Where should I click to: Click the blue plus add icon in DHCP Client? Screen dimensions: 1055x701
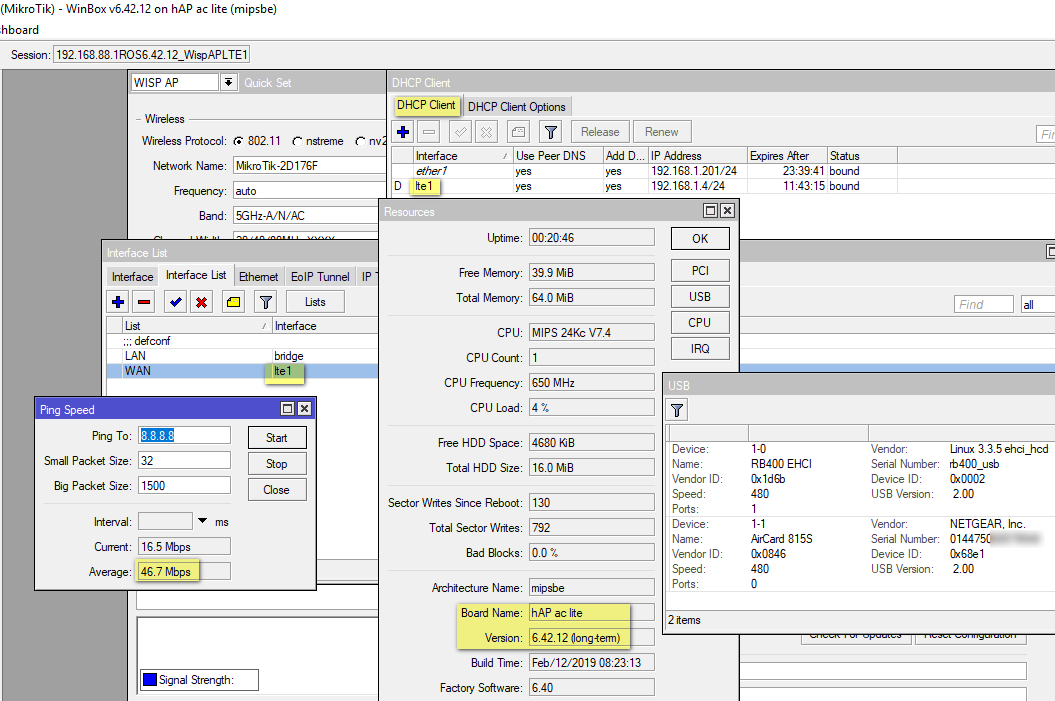coord(403,132)
